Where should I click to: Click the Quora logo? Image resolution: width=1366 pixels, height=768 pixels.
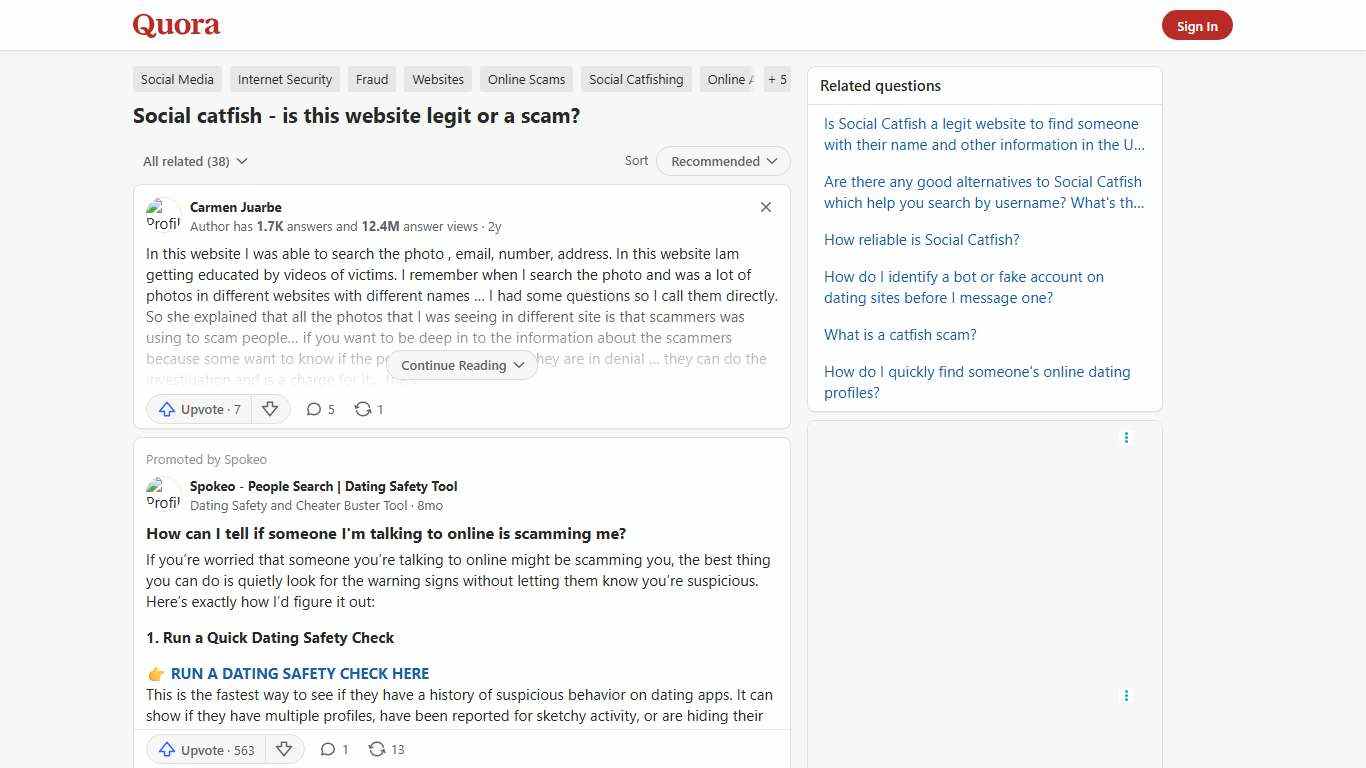pos(175,25)
